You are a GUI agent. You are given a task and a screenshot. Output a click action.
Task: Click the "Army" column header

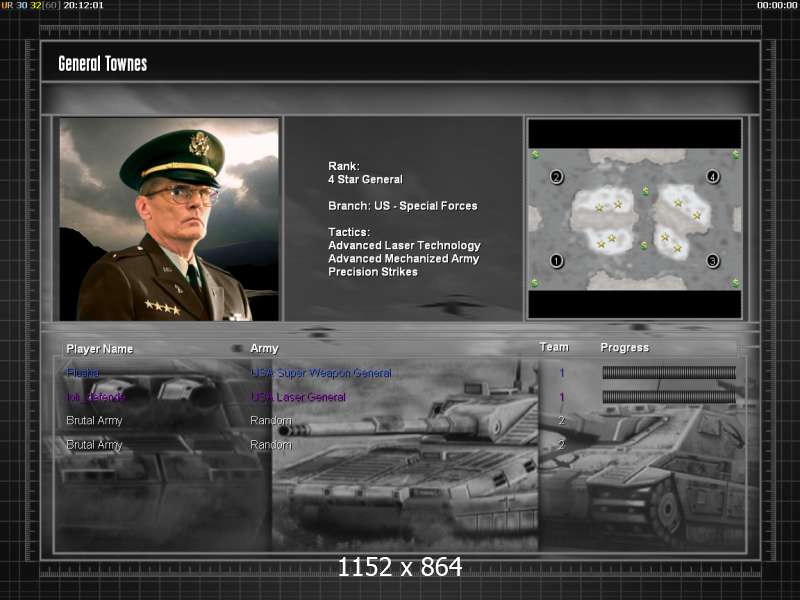[x=264, y=348]
